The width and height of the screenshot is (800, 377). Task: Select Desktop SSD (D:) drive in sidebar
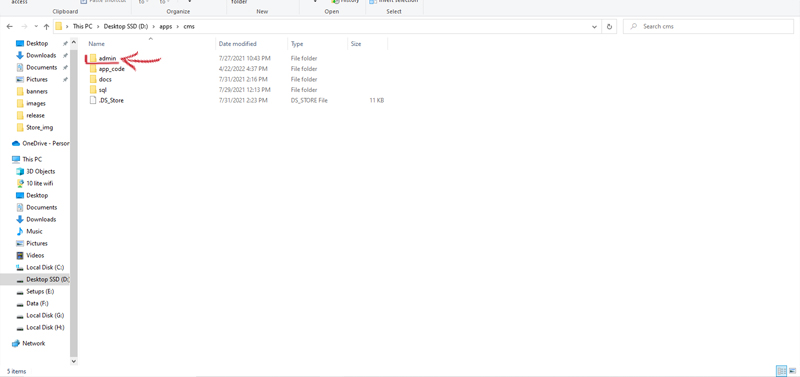click(47, 280)
